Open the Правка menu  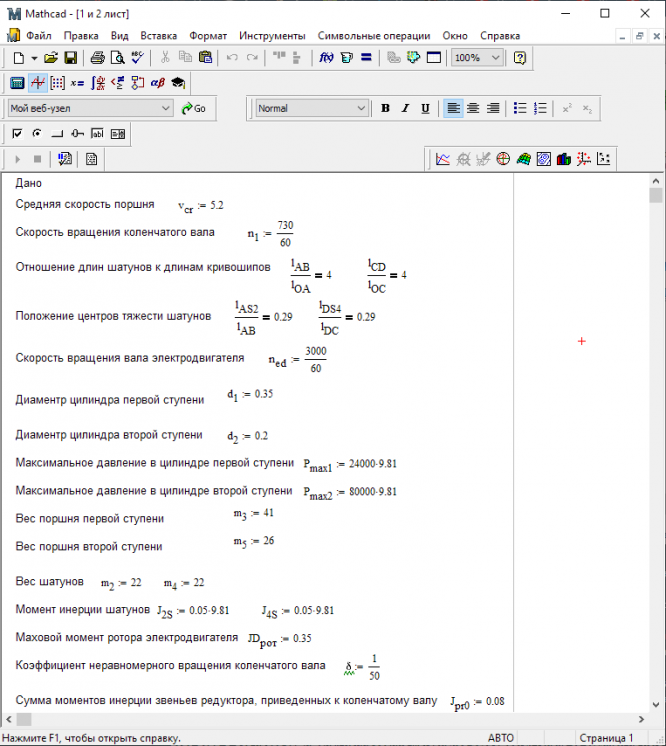pyautogui.click(x=81, y=36)
